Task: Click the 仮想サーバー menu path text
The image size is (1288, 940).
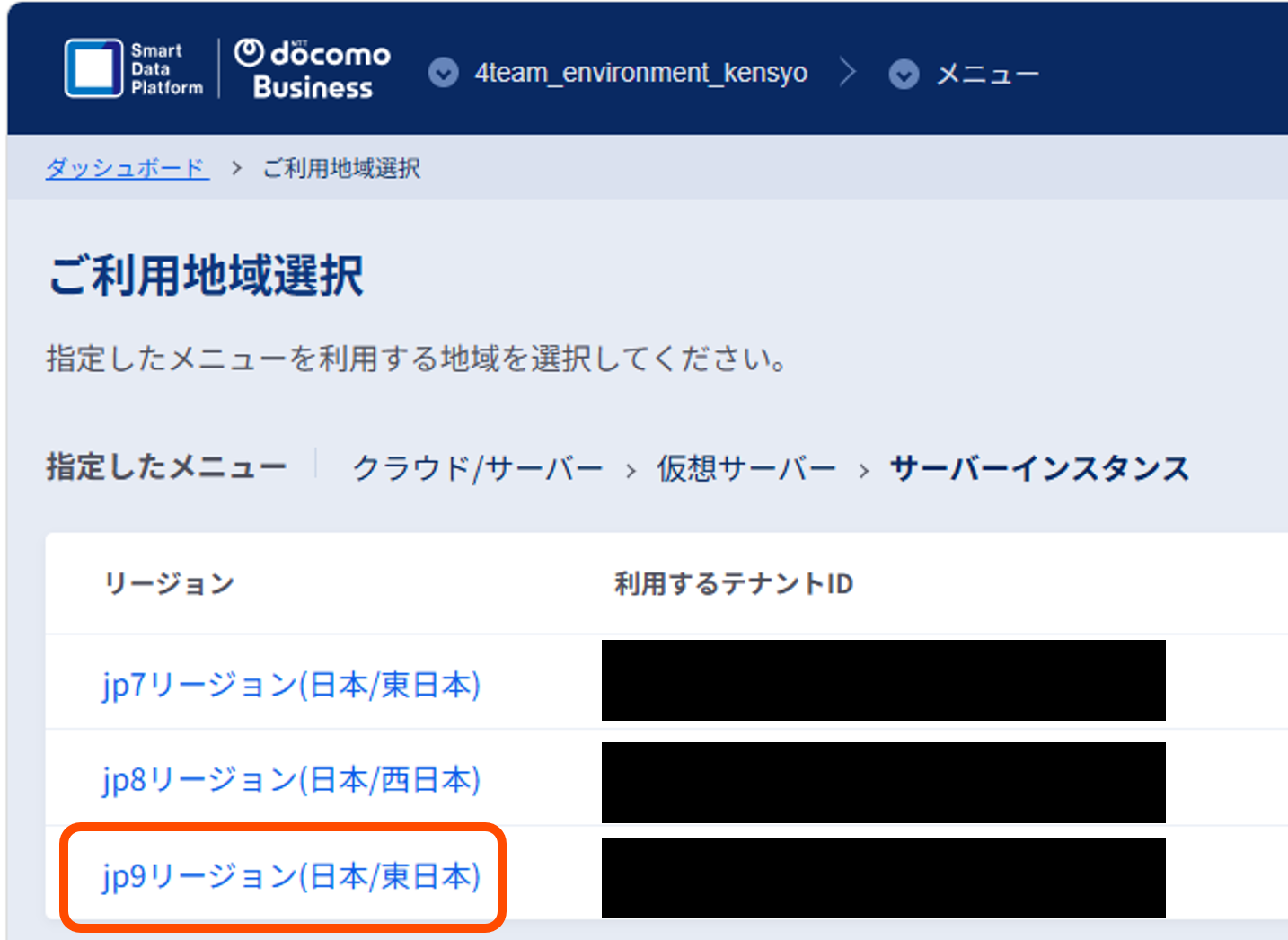Action: coord(746,468)
